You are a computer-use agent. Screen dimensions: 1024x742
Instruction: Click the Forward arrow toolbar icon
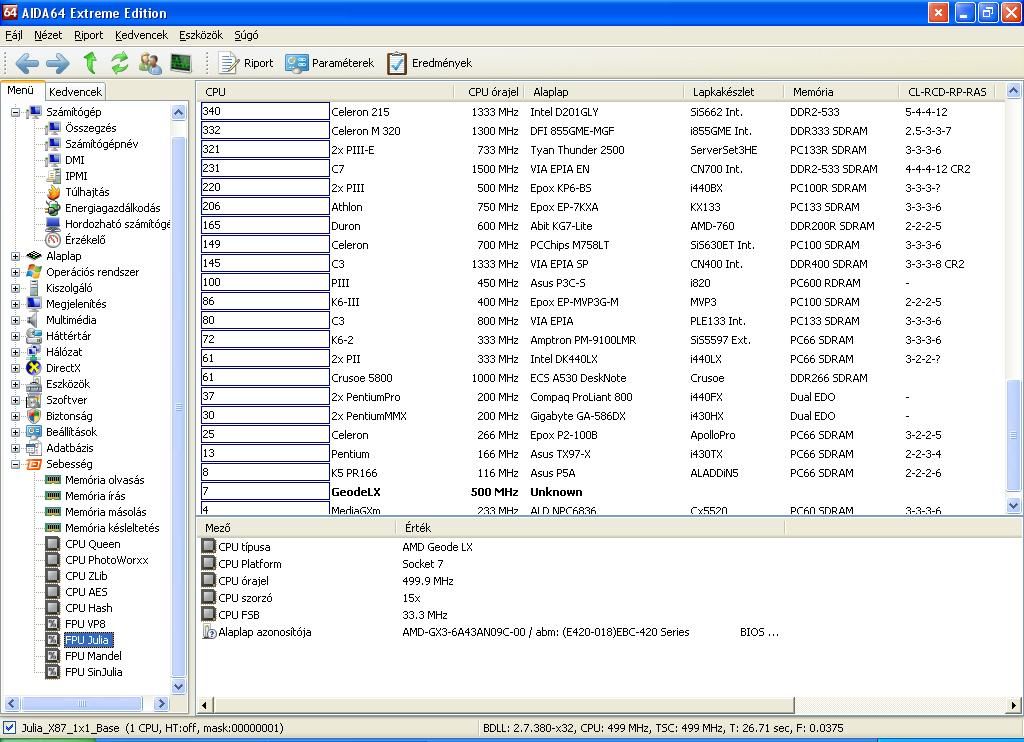tap(57, 63)
